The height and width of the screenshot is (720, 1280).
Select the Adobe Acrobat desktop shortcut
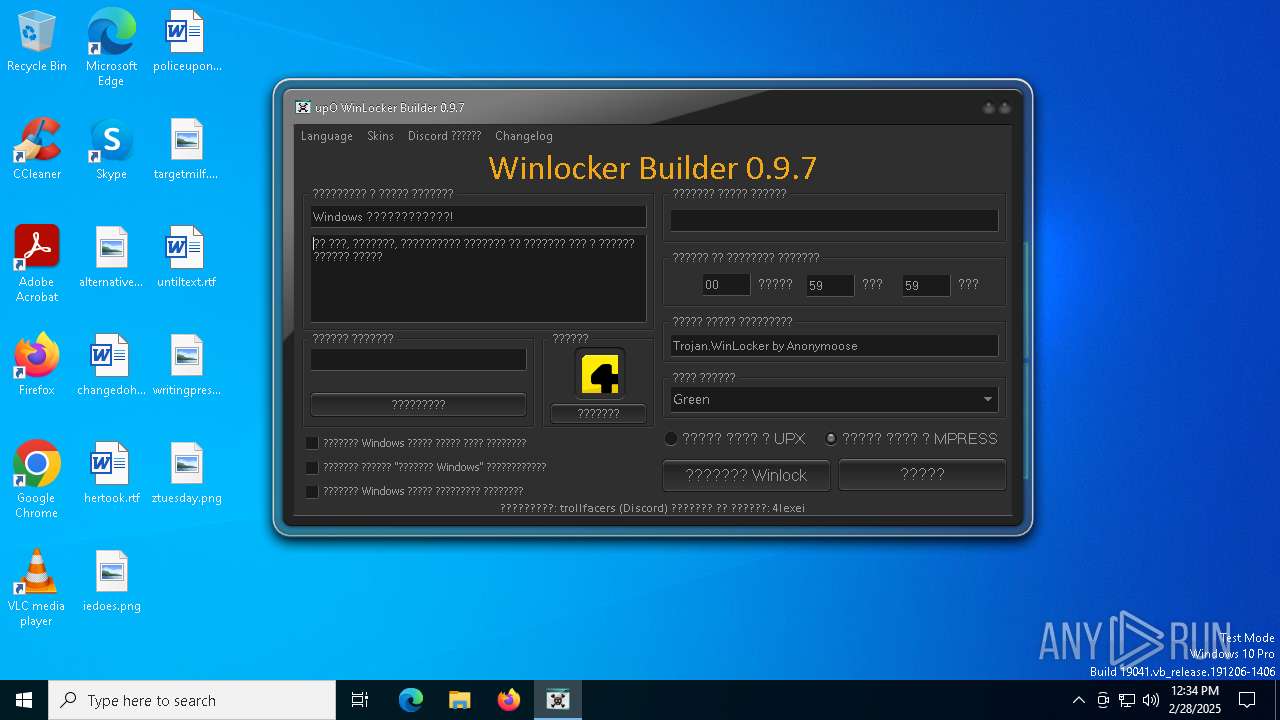tap(37, 263)
